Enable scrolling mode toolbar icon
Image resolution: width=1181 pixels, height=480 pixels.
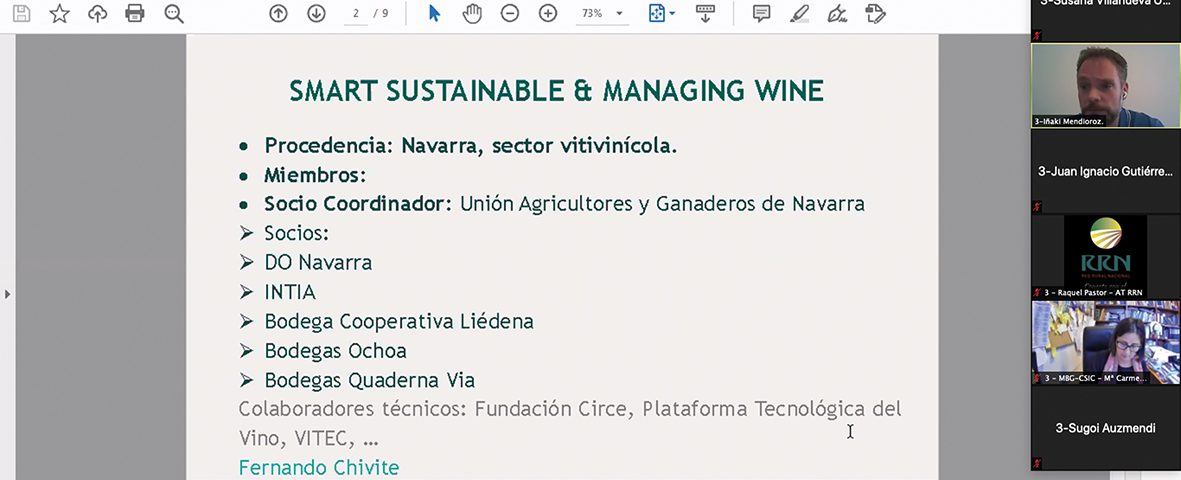pyautogui.click(x=705, y=14)
